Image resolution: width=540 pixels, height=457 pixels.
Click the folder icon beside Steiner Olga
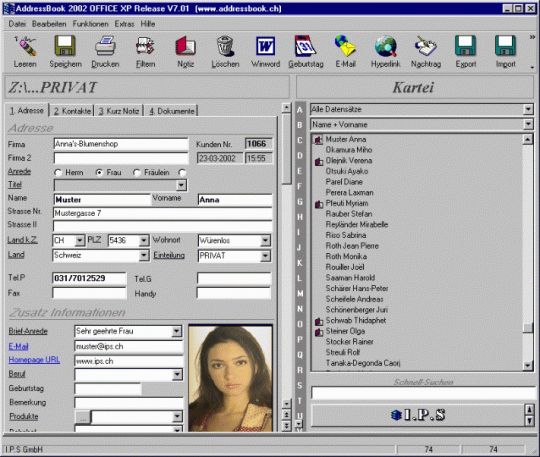[319, 332]
